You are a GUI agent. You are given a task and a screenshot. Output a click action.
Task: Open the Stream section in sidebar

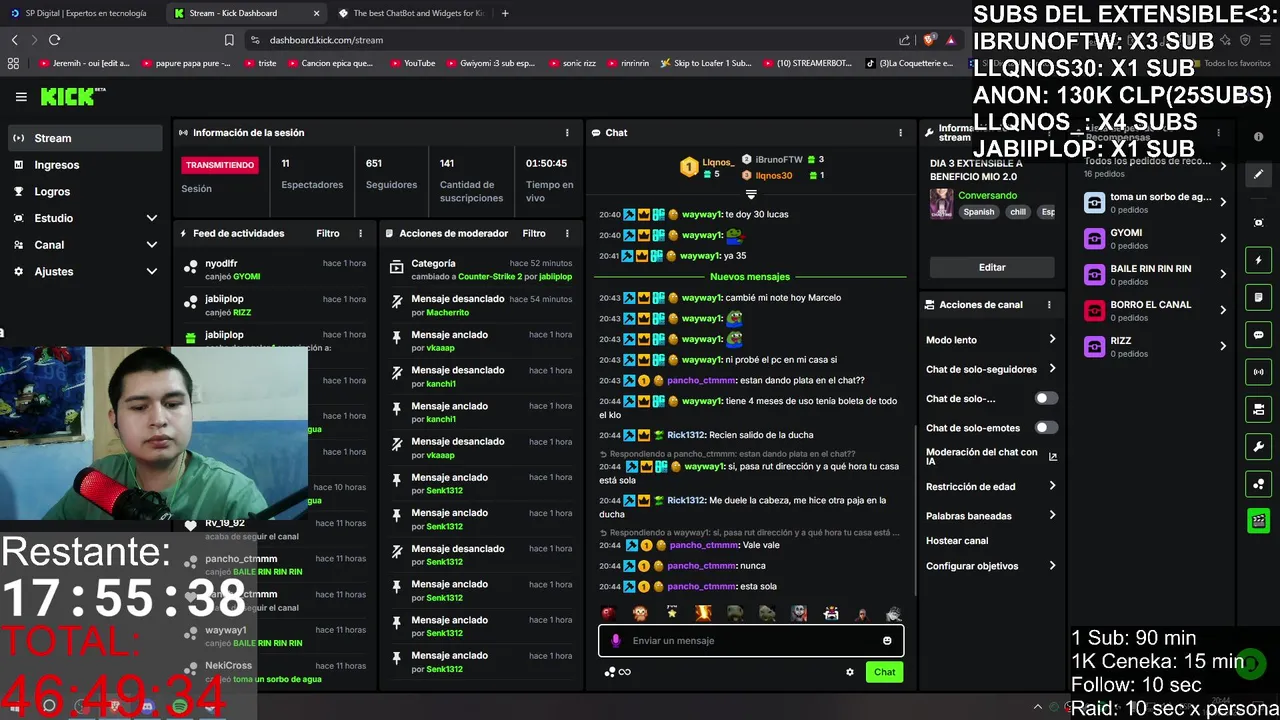[84, 138]
